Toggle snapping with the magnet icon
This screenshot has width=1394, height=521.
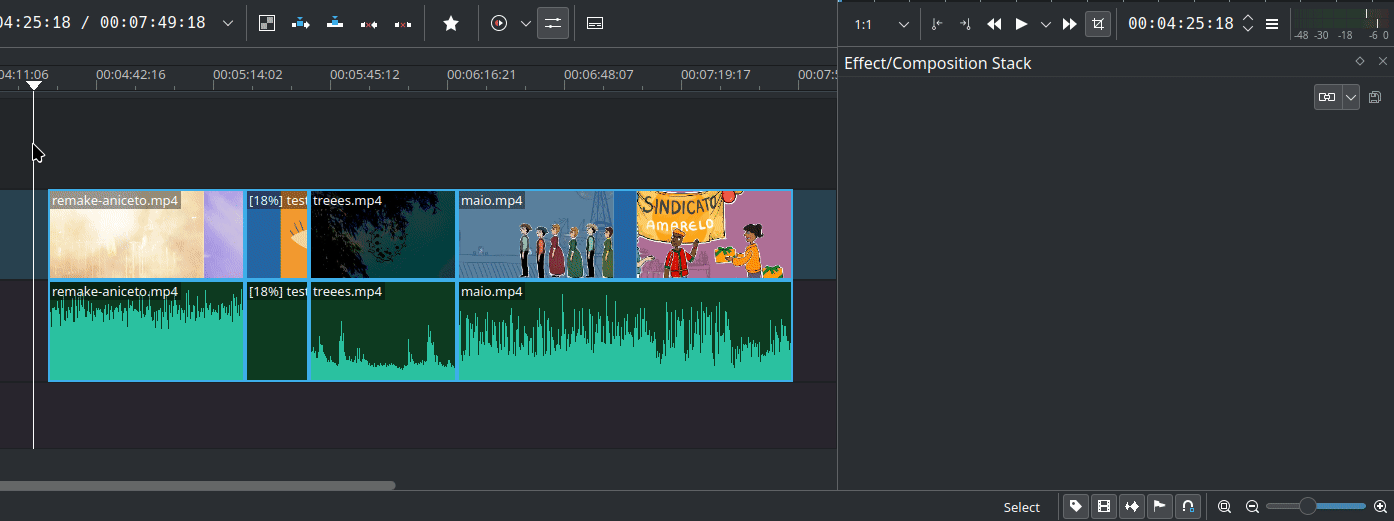(1187, 507)
